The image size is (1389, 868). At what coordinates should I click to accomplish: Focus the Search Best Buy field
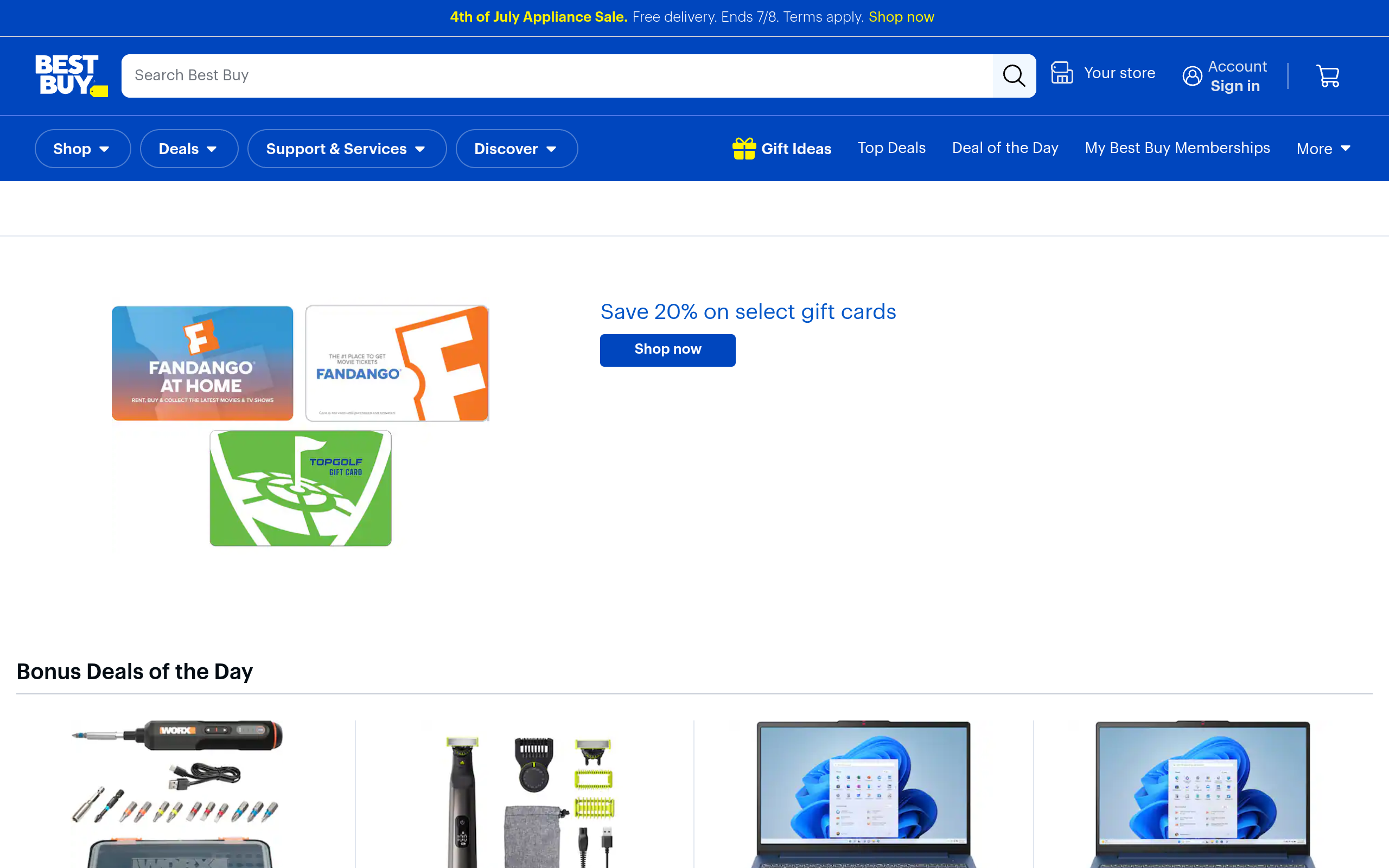(557, 76)
